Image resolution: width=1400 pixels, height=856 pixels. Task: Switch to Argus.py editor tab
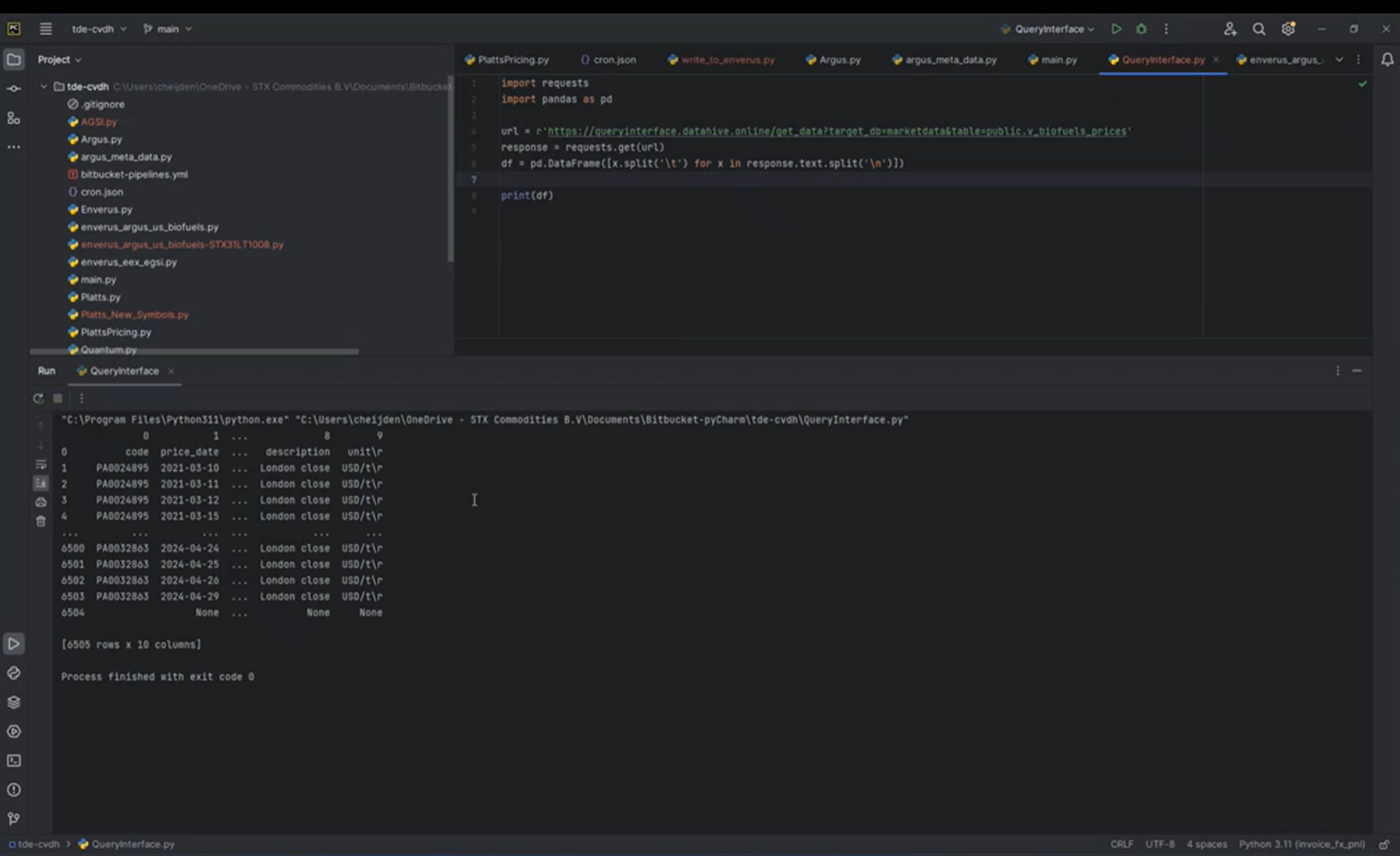click(x=833, y=59)
